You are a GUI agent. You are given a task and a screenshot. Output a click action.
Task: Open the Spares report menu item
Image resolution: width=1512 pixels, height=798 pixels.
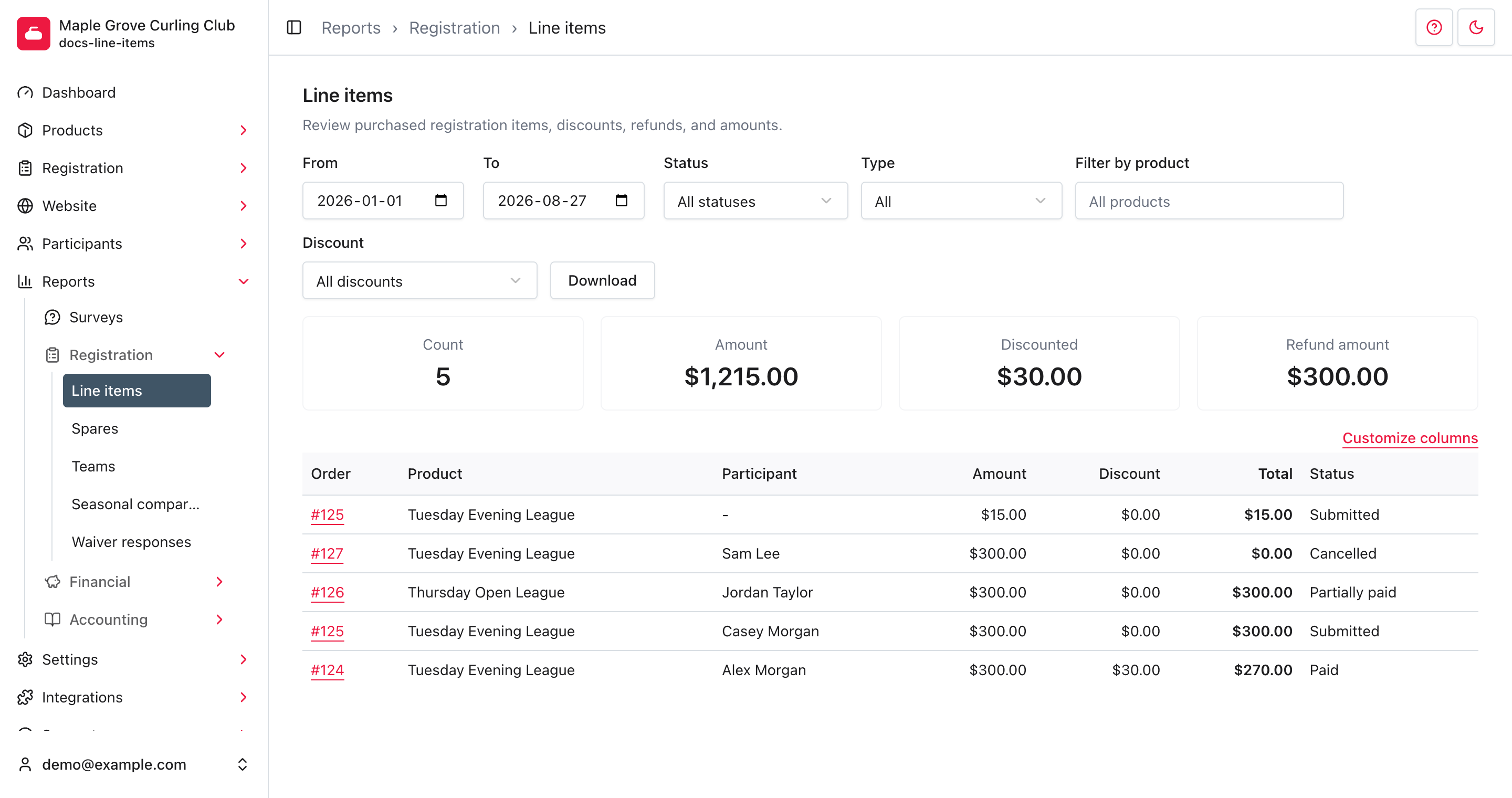136,428
